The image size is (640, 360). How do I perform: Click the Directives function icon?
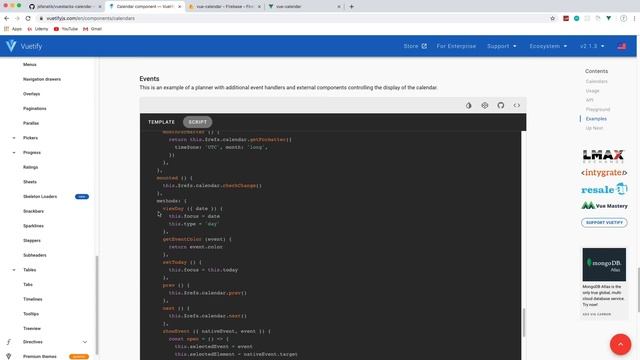pyautogui.click(x=9, y=342)
